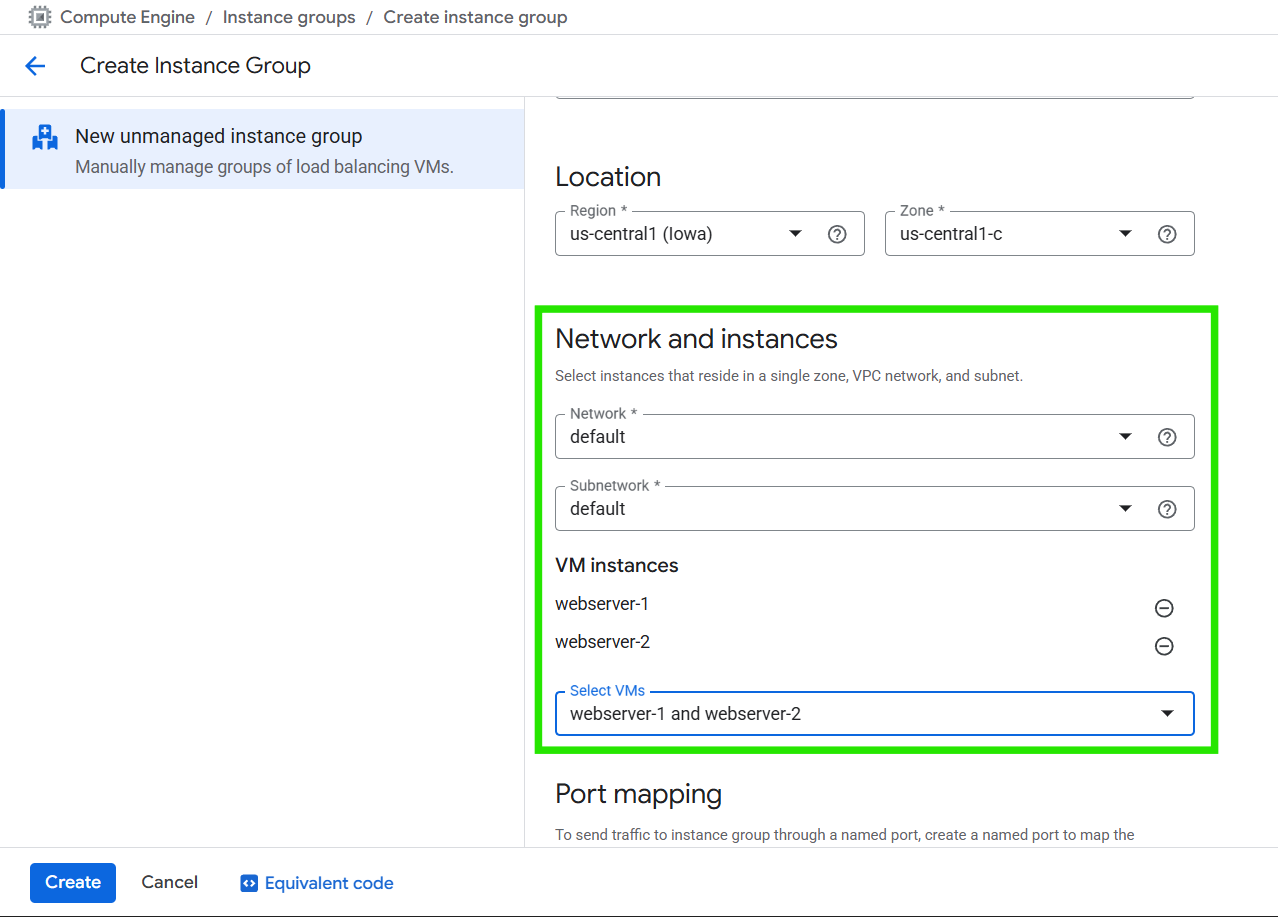The width and height of the screenshot is (1278, 917).
Task: Open help for the Region field
Action: [x=837, y=234]
